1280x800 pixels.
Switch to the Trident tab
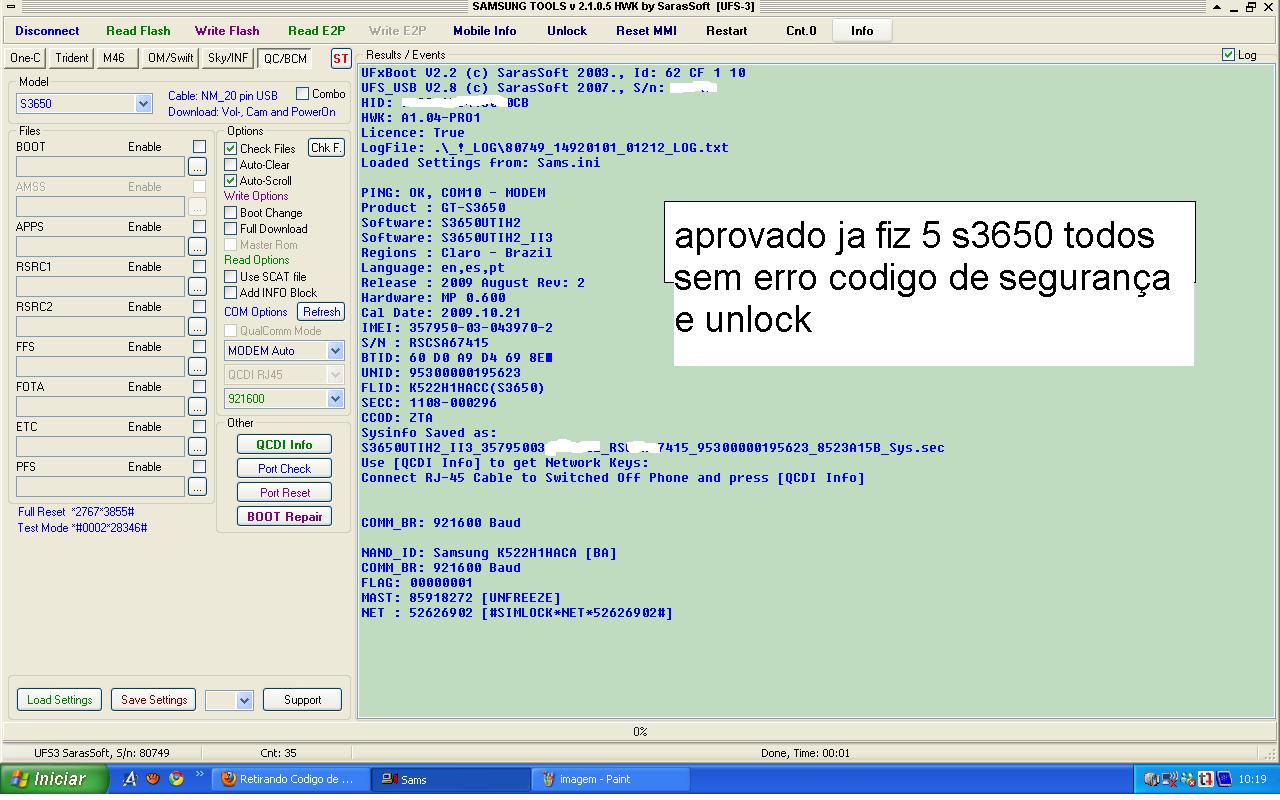point(72,58)
